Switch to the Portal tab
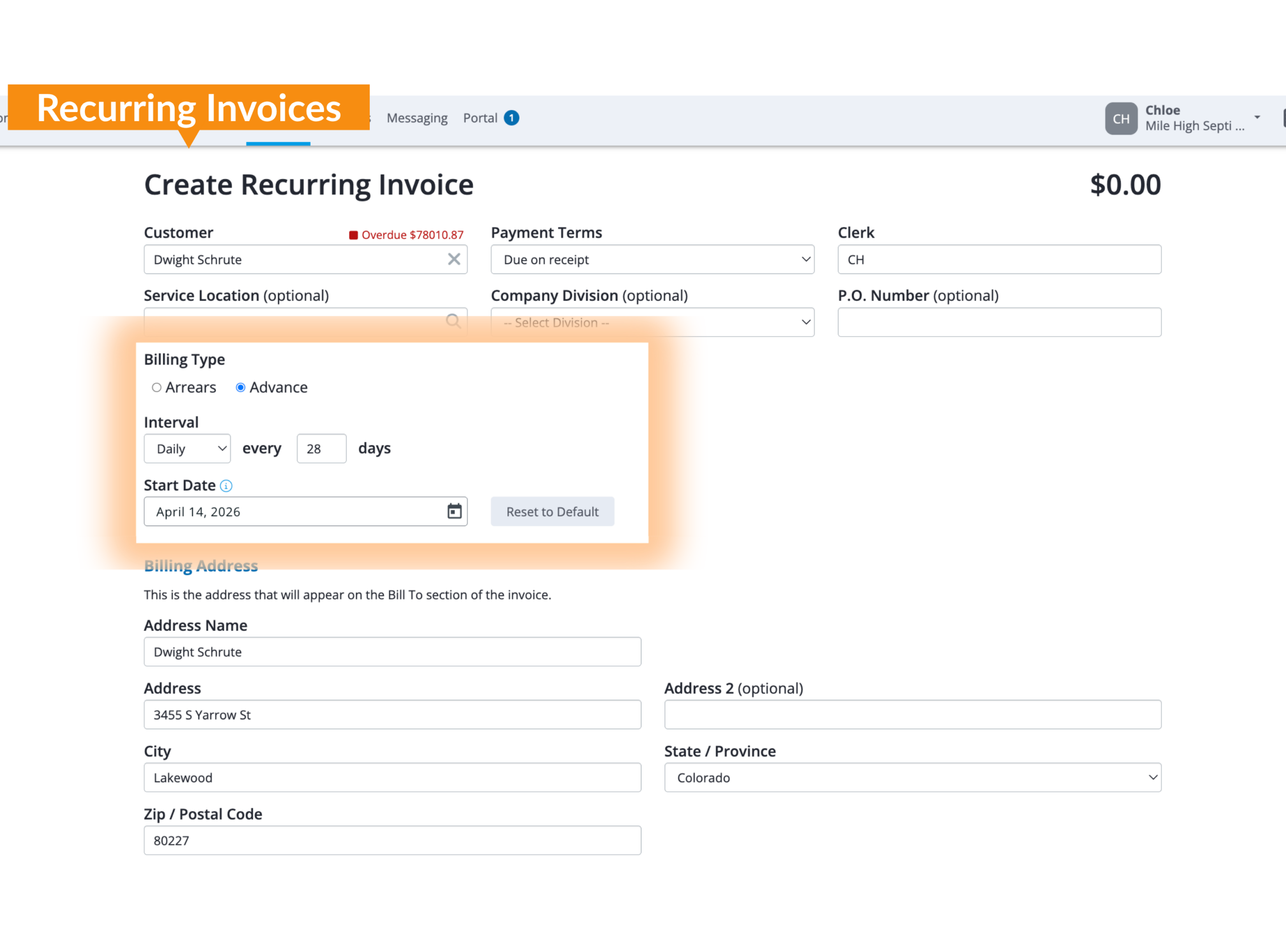The width and height of the screenshot is (1286, 952). coord(480,118)
